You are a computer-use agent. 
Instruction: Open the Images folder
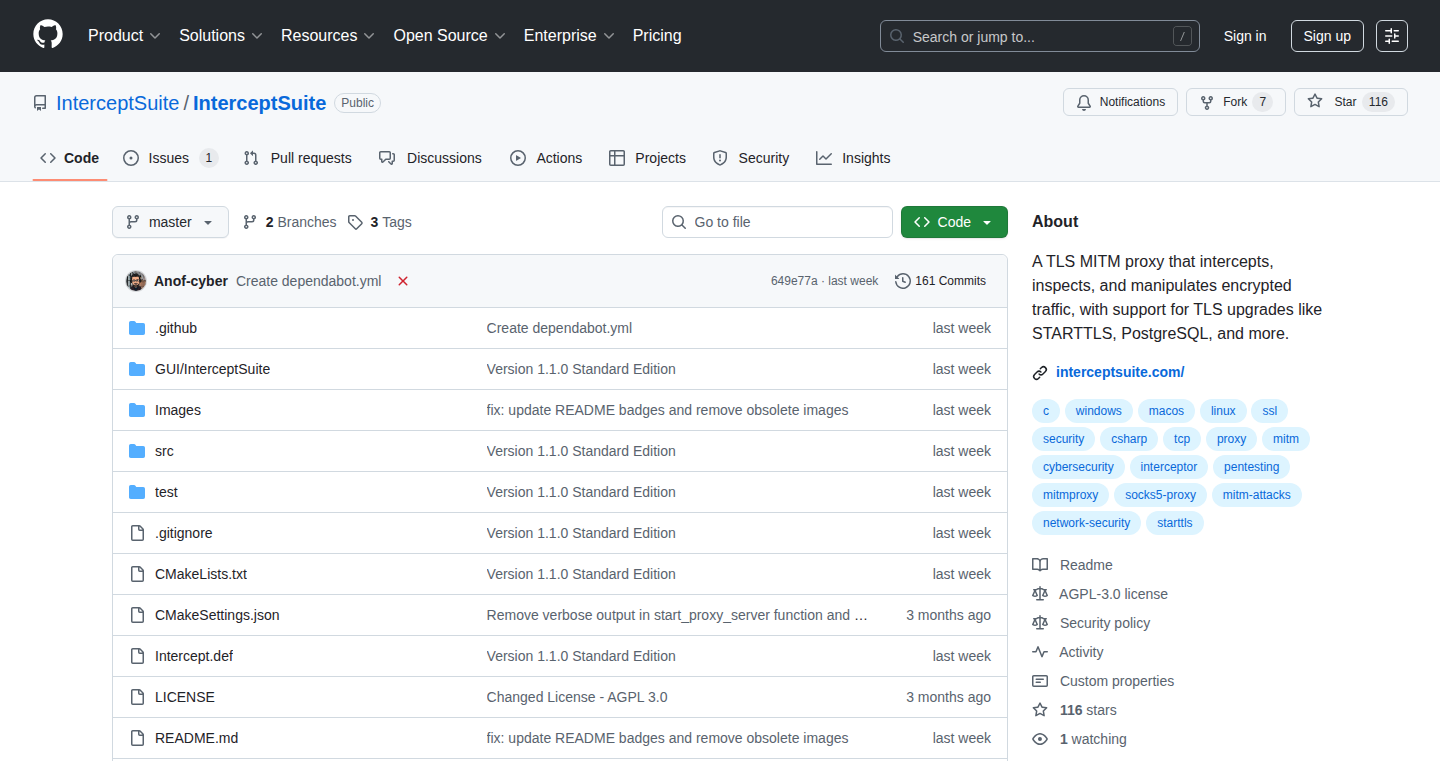tap(178, 410)
